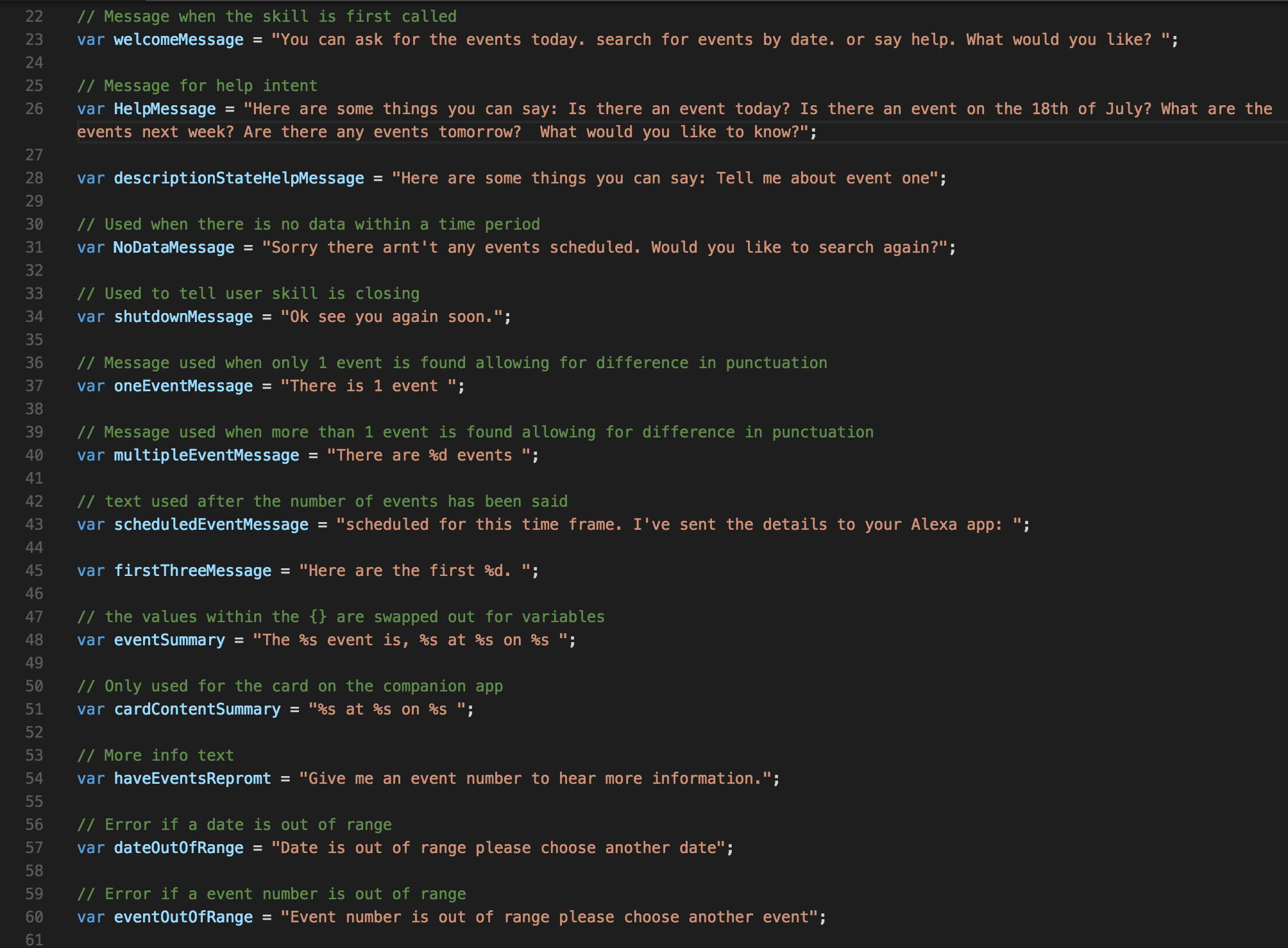This screenshot has height=948, width=1288.
Task: Click the scheduledEventMessage variable name
Action: pyautogui.click(x=211, y=525)
